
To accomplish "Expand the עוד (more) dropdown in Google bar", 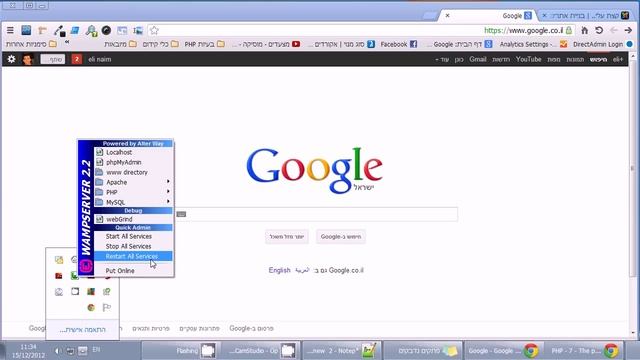I will point(442,59).
